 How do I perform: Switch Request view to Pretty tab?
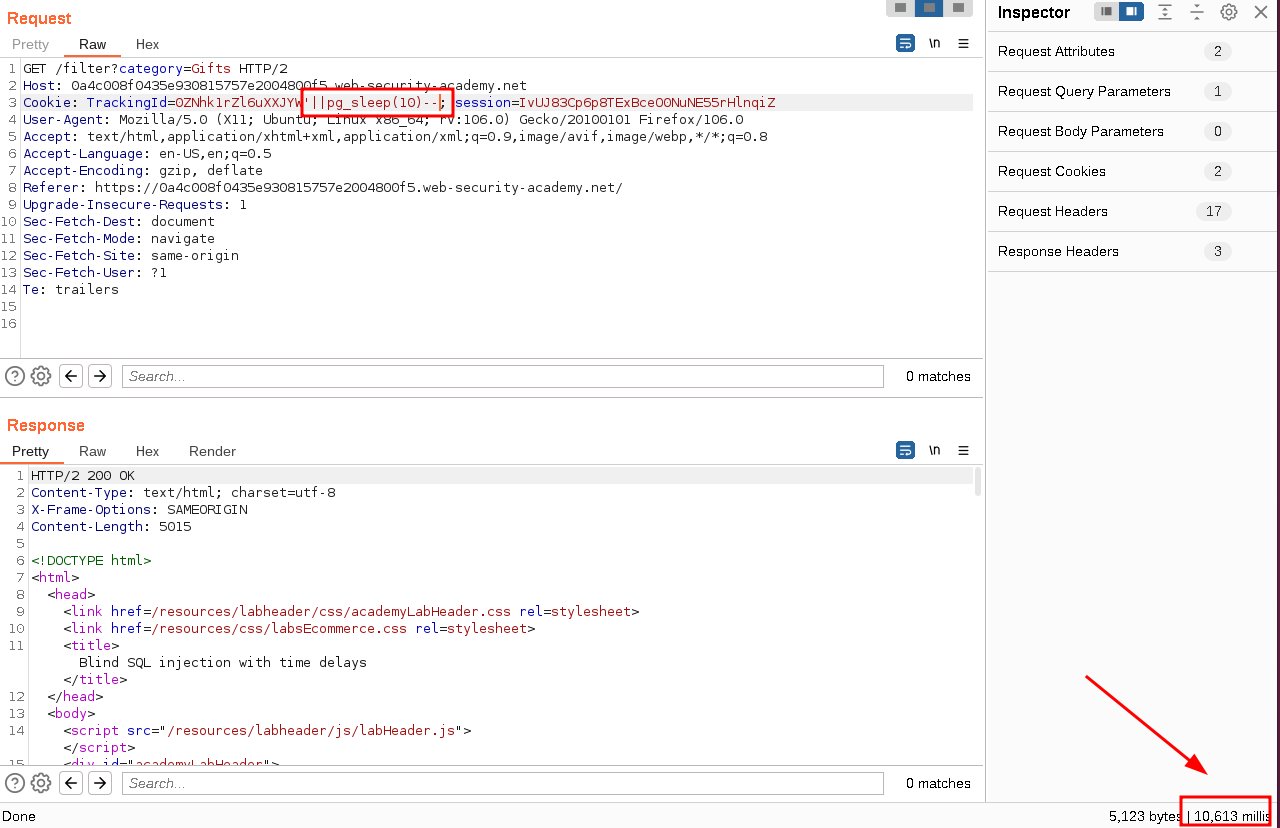point(30,44)
